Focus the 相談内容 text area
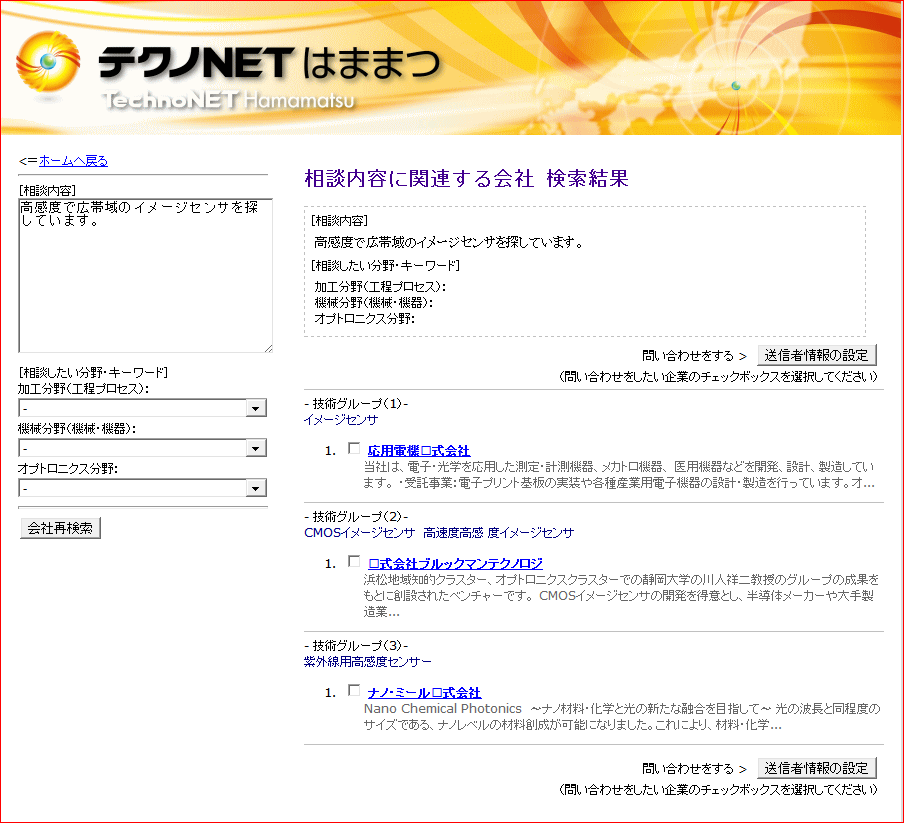904x823 pixels. coord(144,274)
